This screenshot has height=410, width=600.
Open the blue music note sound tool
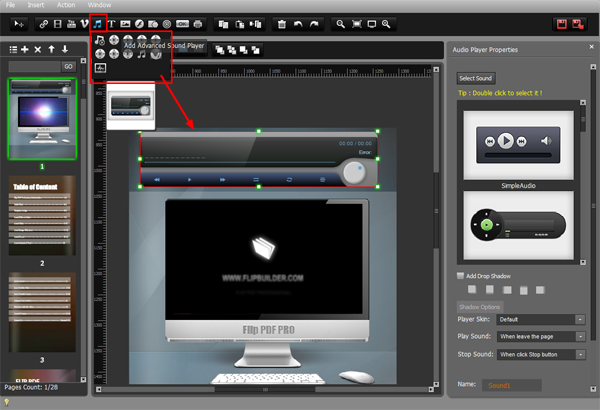pos(98,24)
